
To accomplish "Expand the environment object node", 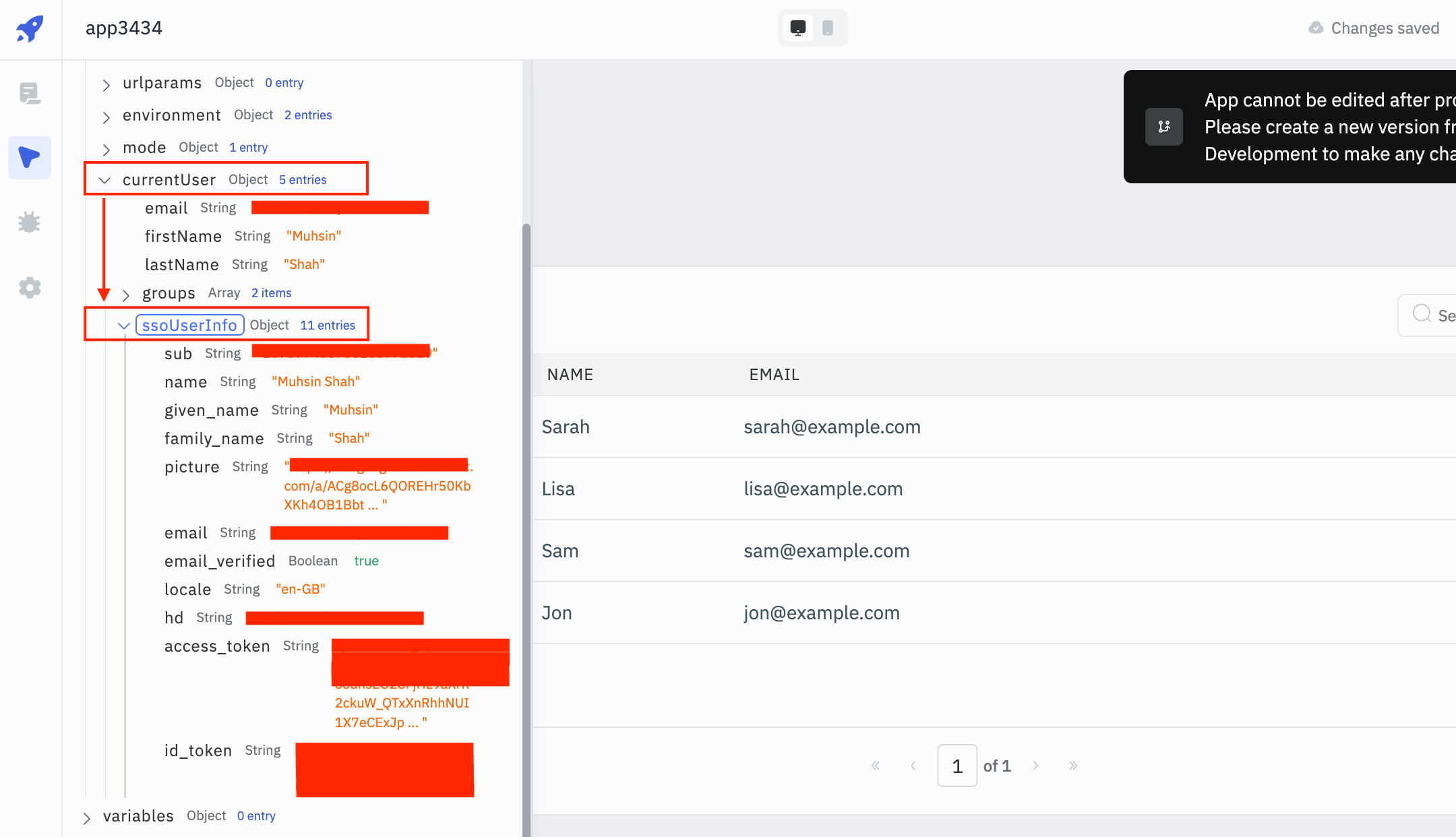I will (x=106, y=117).
